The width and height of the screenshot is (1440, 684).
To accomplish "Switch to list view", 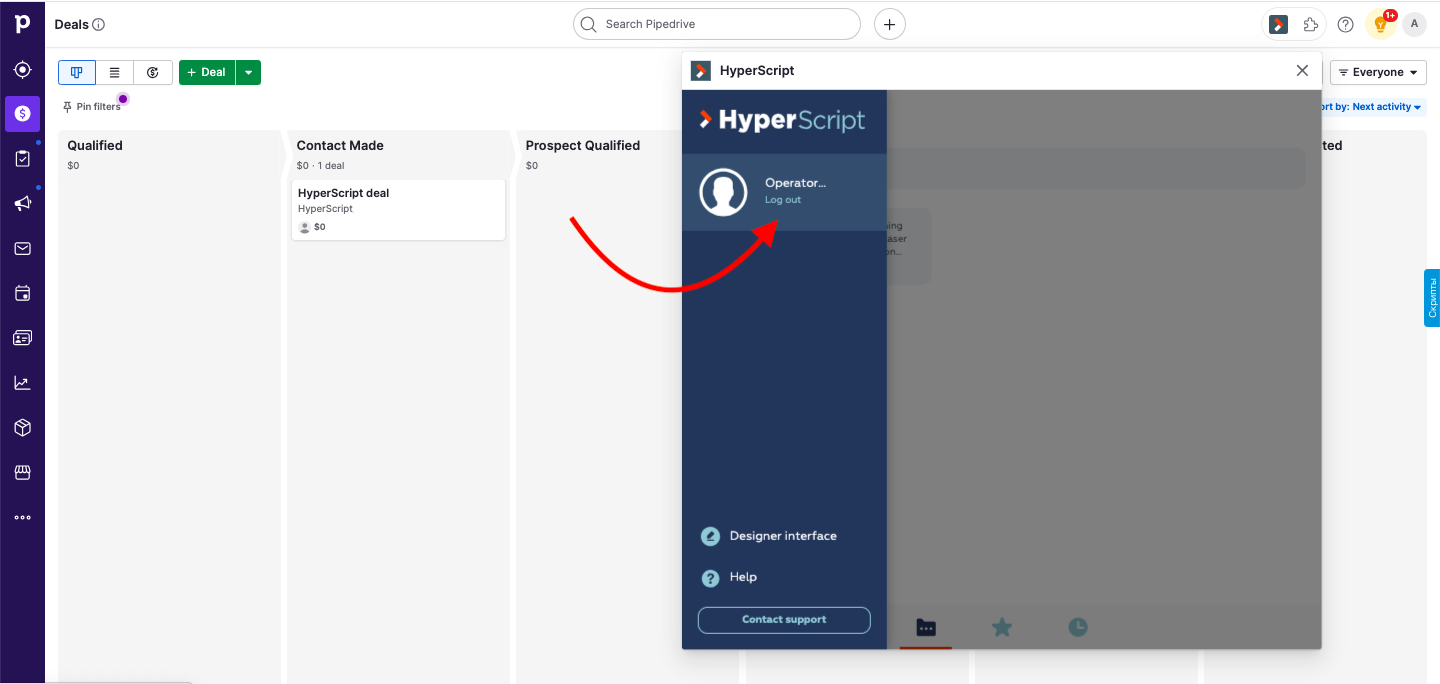I will click(x=115, y=72).
